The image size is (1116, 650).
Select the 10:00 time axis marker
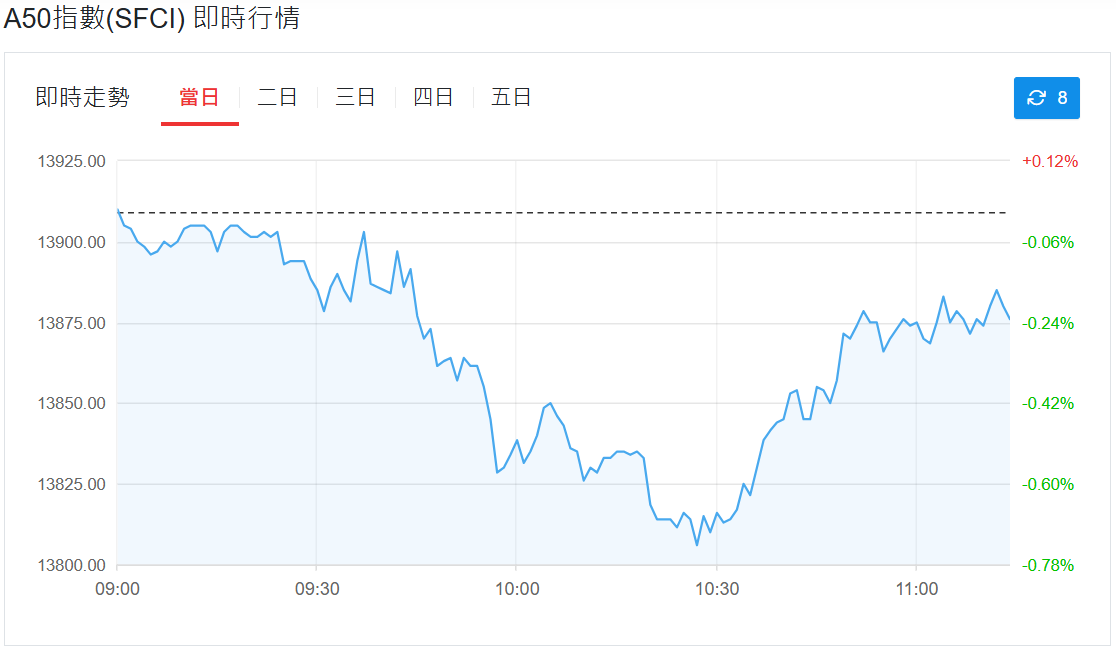[517, 589]
